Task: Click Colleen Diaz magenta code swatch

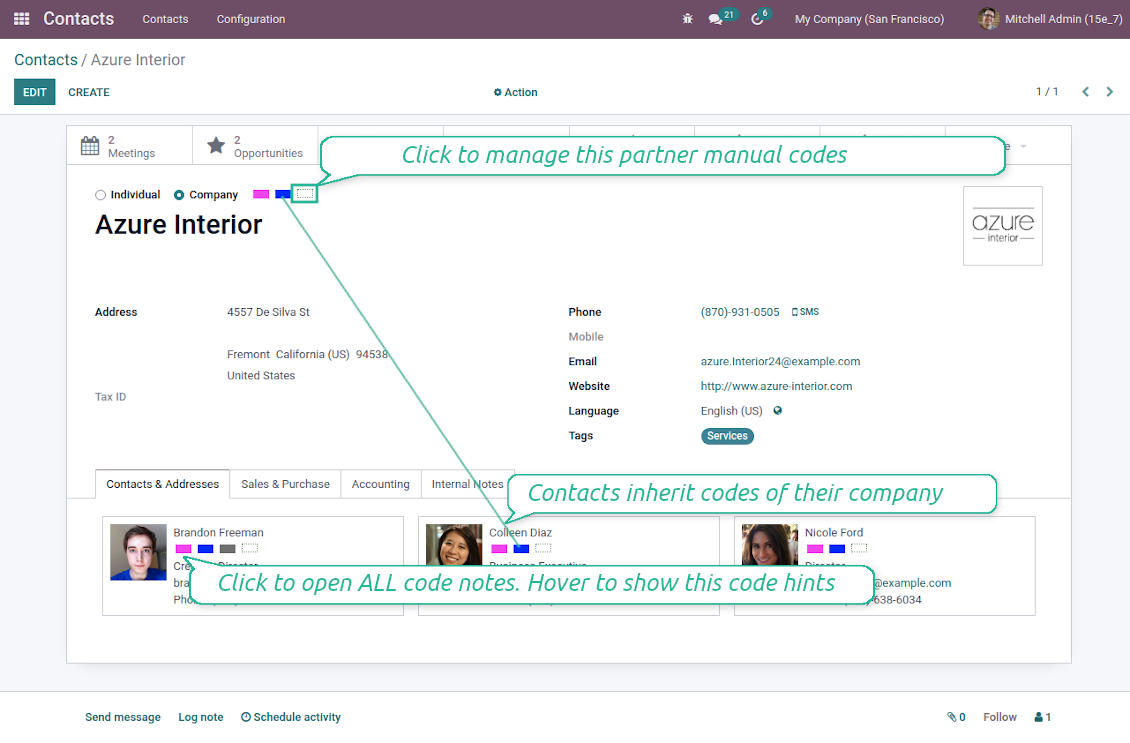Action: [x=499, y=549]
